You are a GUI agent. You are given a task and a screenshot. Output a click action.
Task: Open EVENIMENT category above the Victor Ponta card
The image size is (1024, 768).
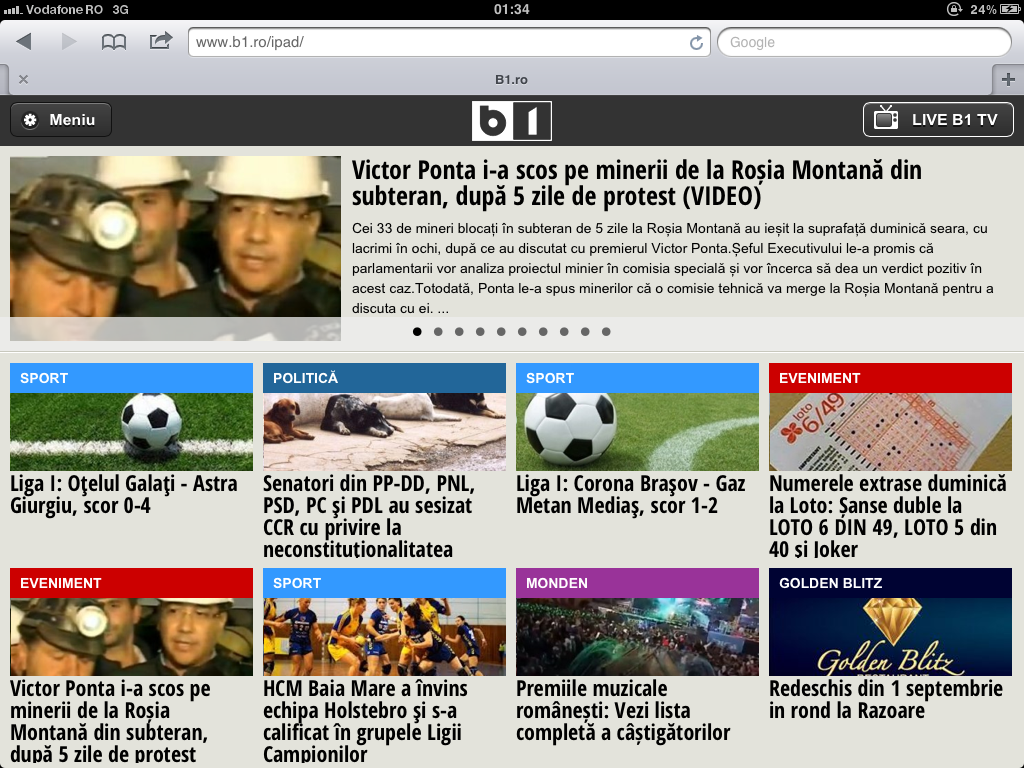131,583
